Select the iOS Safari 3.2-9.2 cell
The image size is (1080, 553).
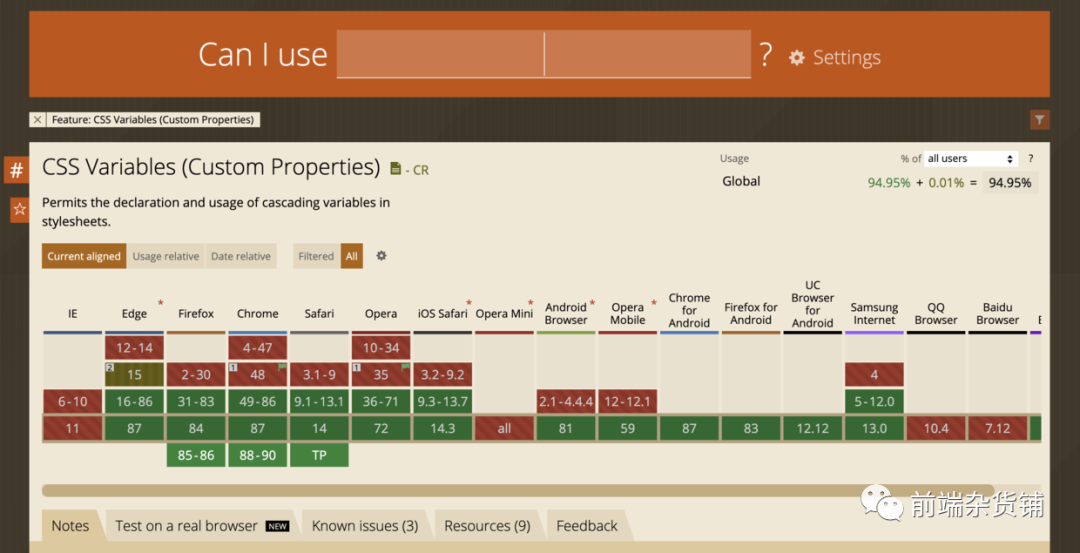click(443, 375)
